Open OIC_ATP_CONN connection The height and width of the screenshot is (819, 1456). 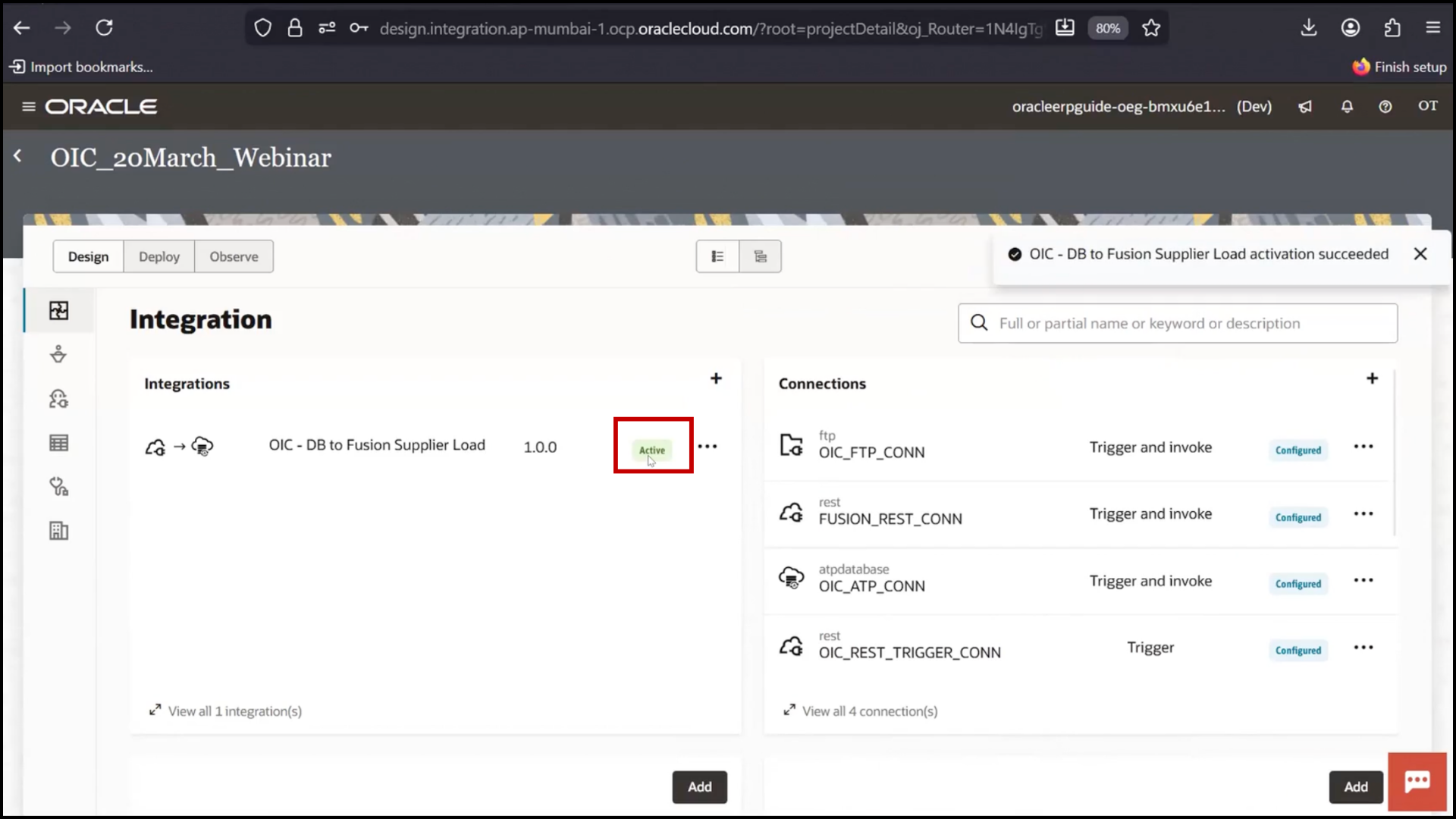(x=871, y=586)
